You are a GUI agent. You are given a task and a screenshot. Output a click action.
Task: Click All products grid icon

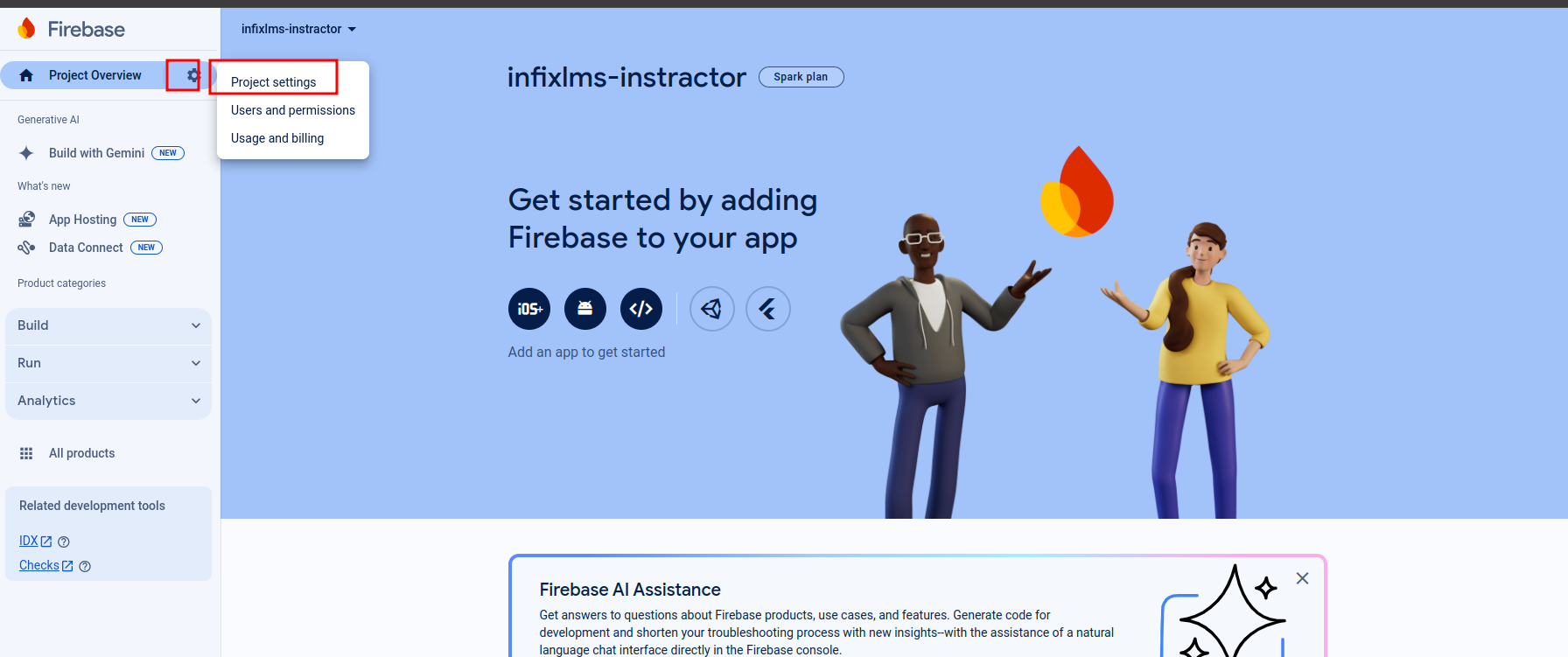pos(26,453)
